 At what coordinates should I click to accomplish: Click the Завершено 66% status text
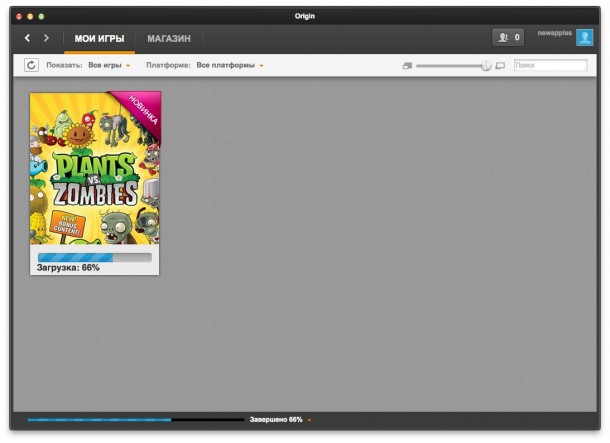click(276, 420)
